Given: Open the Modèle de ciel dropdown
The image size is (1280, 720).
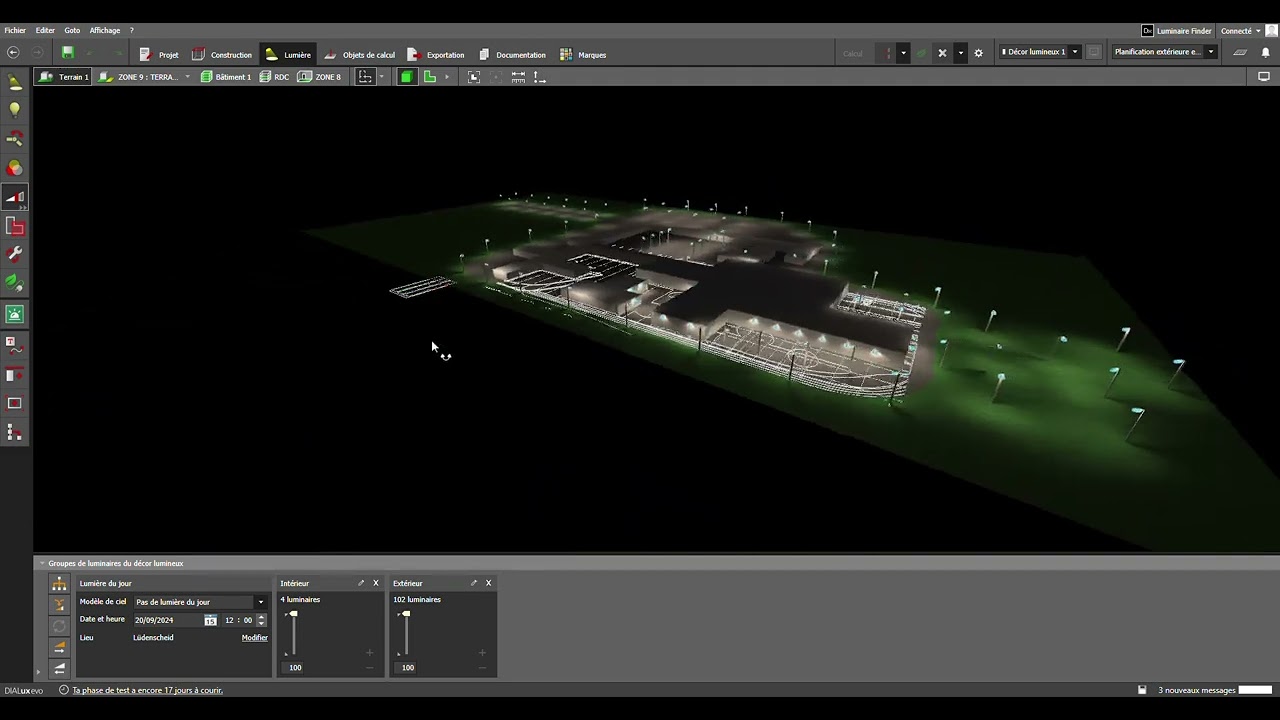Looking at the screenshot, I should click(x=200, y=602).
